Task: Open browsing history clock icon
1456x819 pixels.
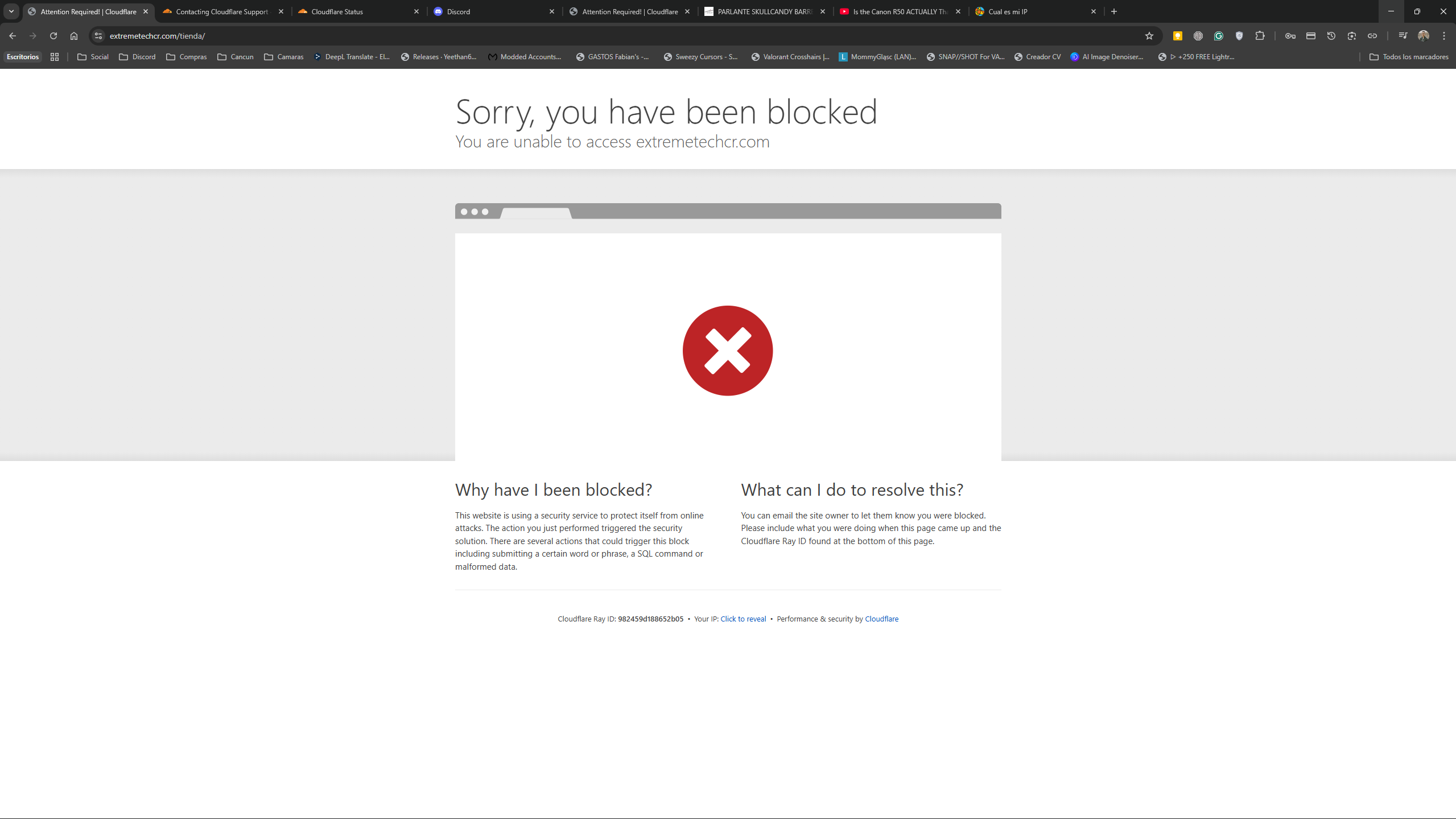Action: click(x=1331, y=36)
